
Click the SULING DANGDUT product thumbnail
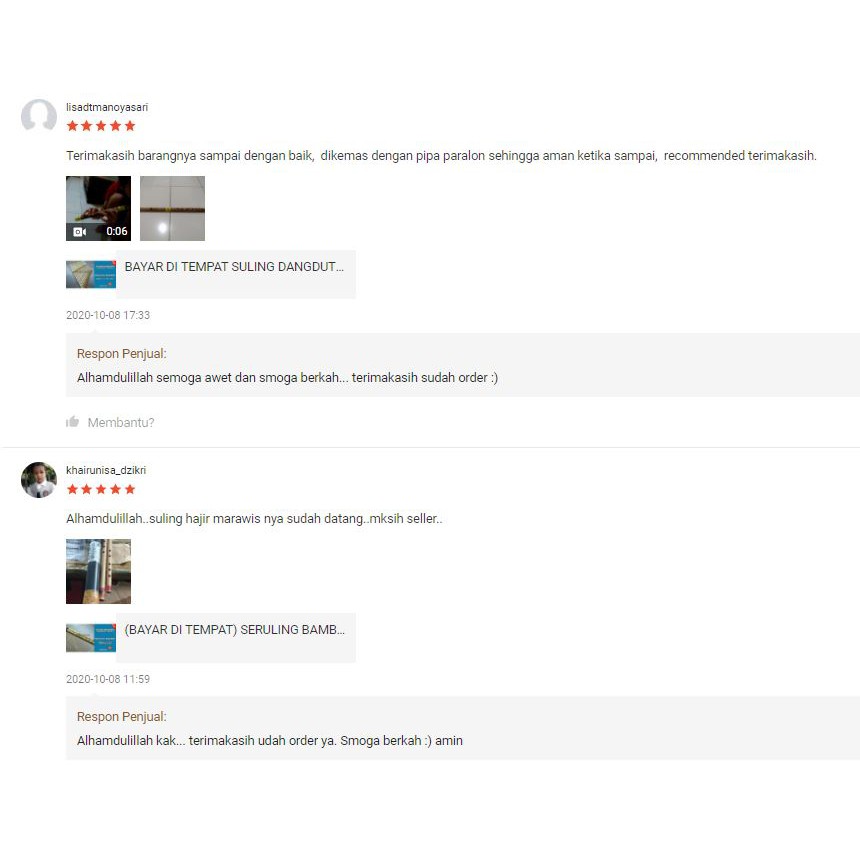[91, 274]
